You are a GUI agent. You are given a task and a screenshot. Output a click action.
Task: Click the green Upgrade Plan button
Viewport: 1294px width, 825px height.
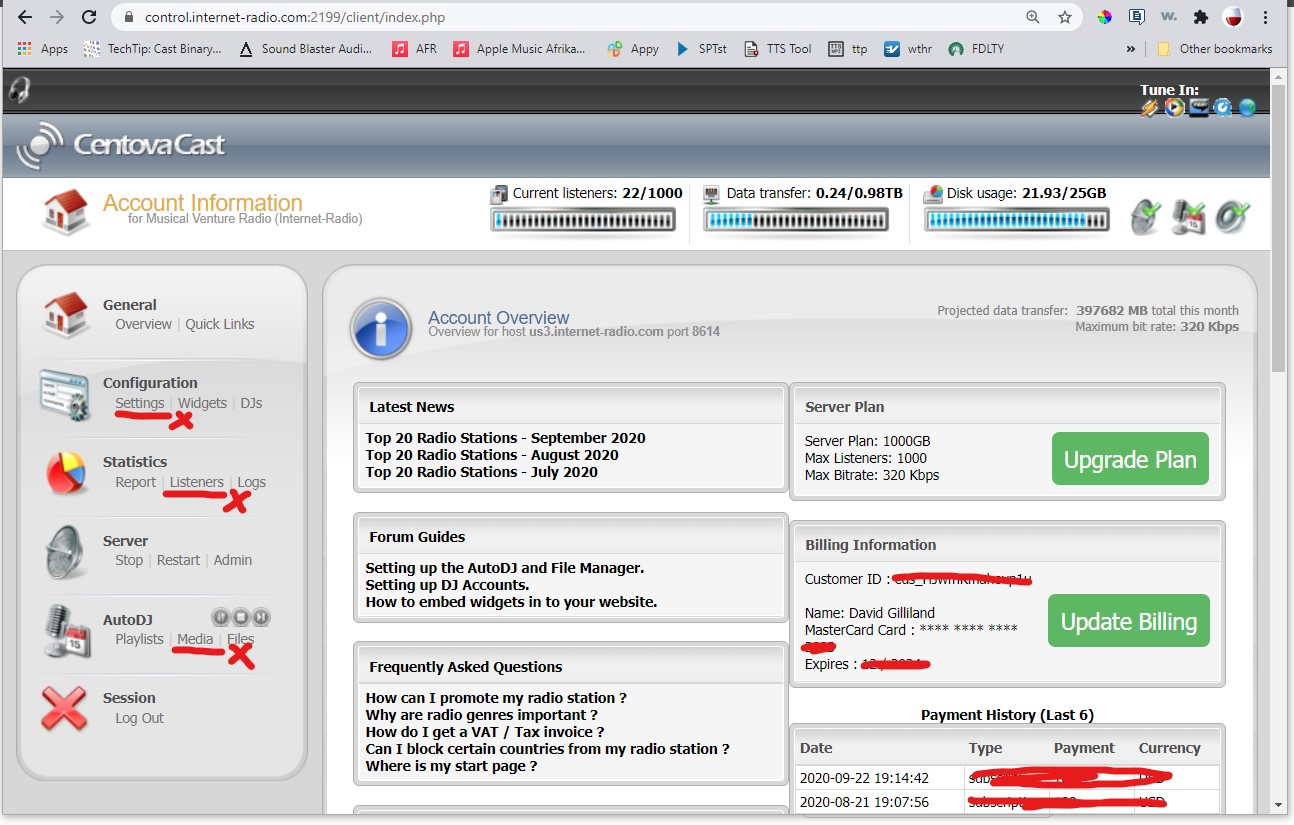[x=1130, y=460]
